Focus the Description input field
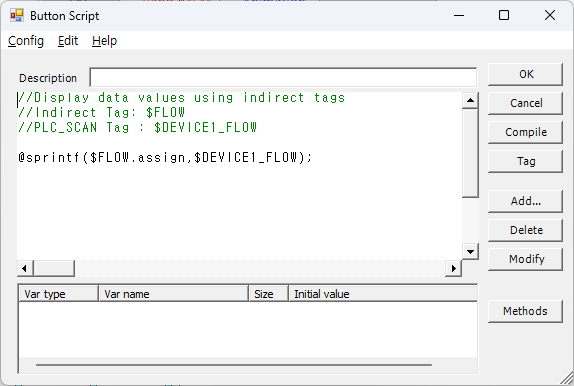Viewport: 574px width, 386px height. pyautogui.click(x=283, y=78)
